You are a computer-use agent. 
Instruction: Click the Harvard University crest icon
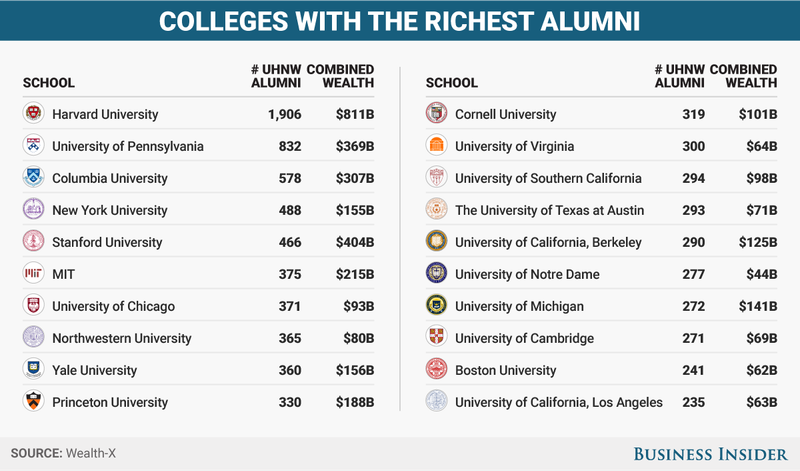coord(34,113)
